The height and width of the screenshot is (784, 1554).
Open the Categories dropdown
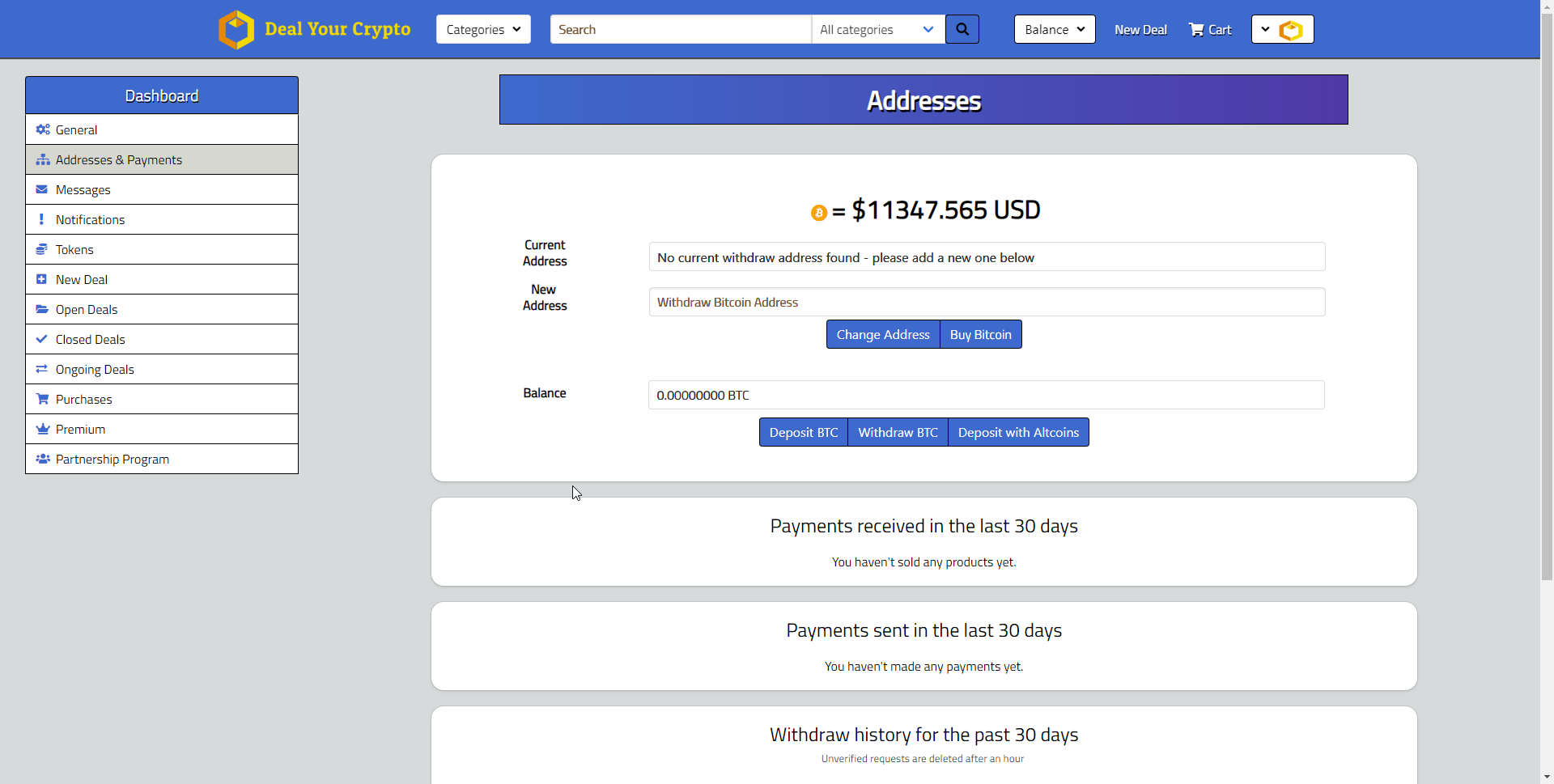pyautogui.click(x=482, y=29)
